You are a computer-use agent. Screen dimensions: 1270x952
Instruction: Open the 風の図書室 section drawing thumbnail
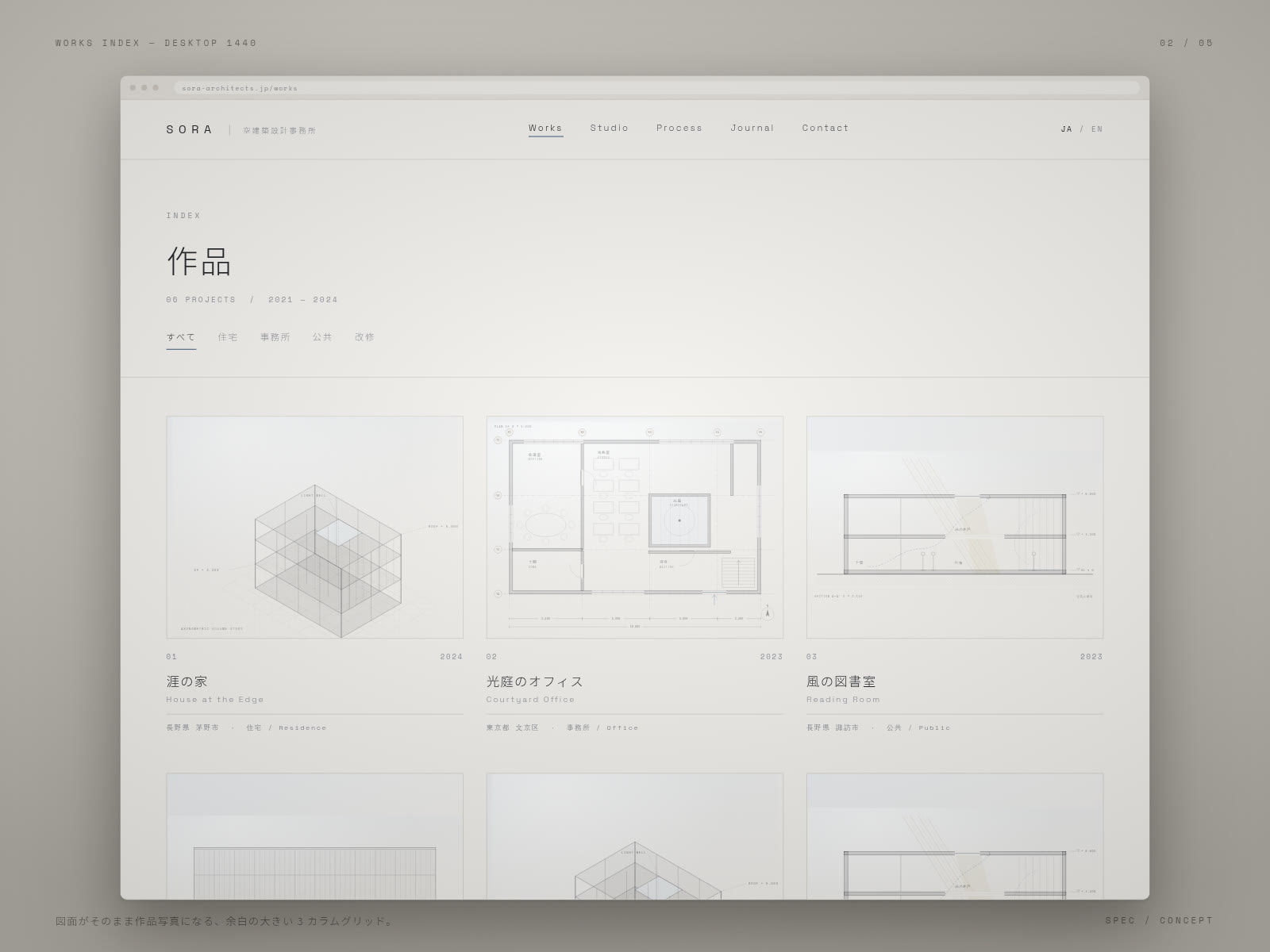pos(955,527)
